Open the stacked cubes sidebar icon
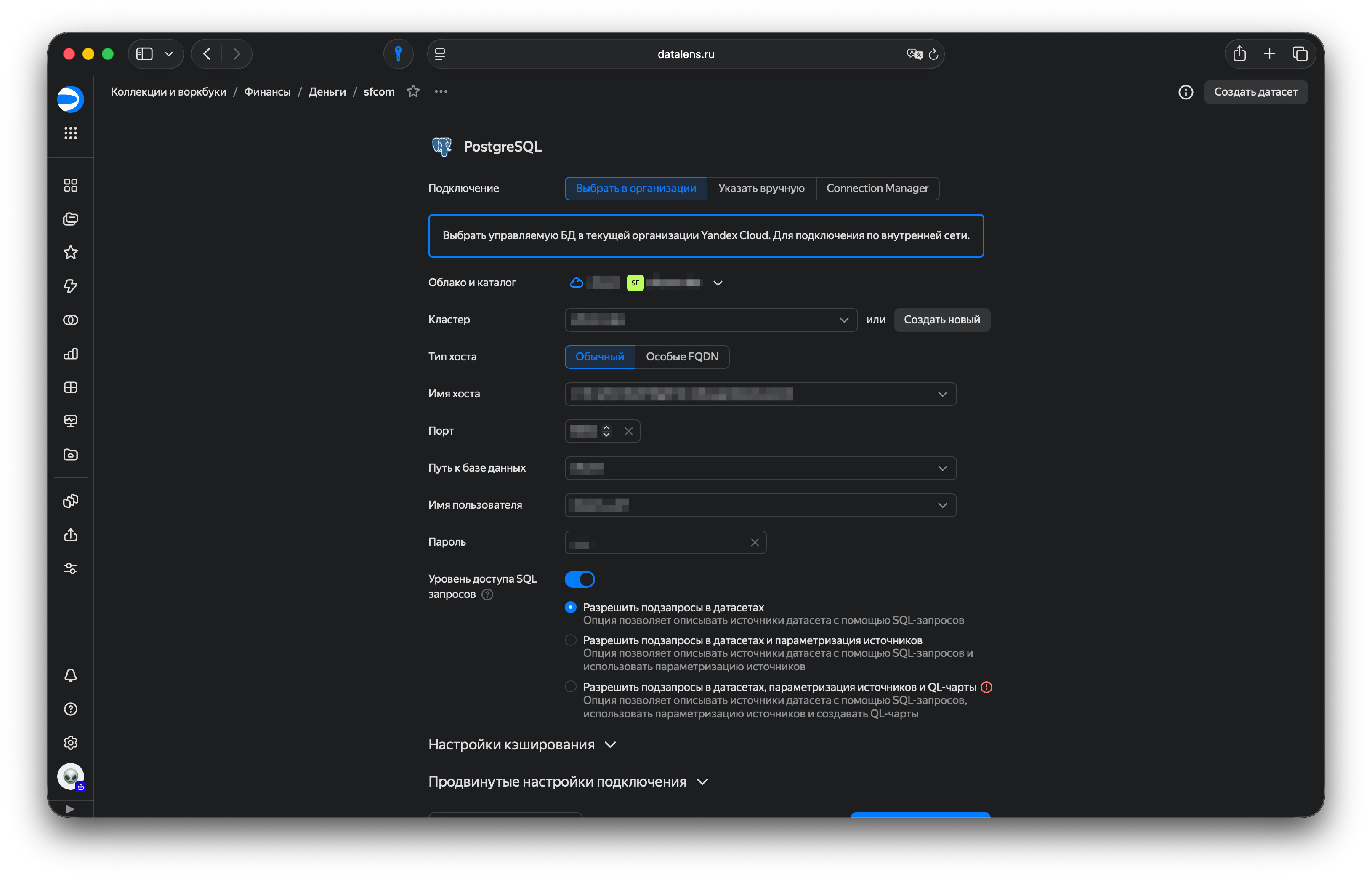The width and height of the screenshot is (1372, 880). pos(70,501)
